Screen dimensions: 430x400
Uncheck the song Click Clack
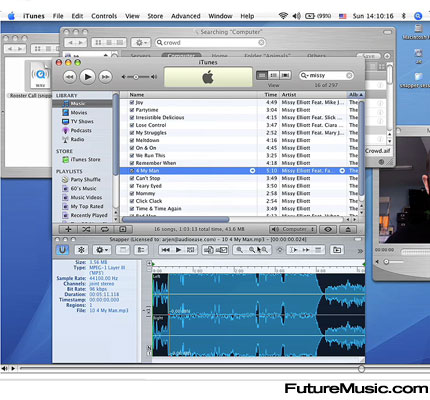(x=132, y=201)
